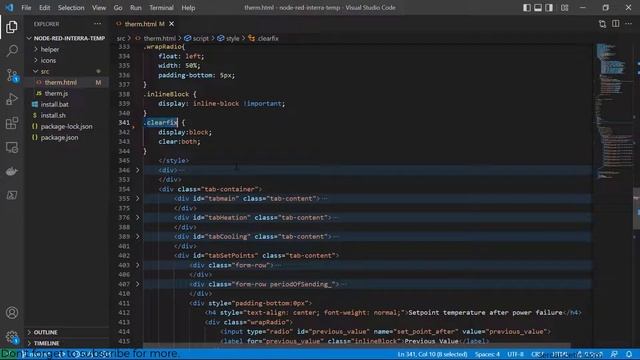Click the src breadcrumb segment
Image resolution: width=640 pixels, height=360 pixels.
pyautogui.click(x=120, y=38)
